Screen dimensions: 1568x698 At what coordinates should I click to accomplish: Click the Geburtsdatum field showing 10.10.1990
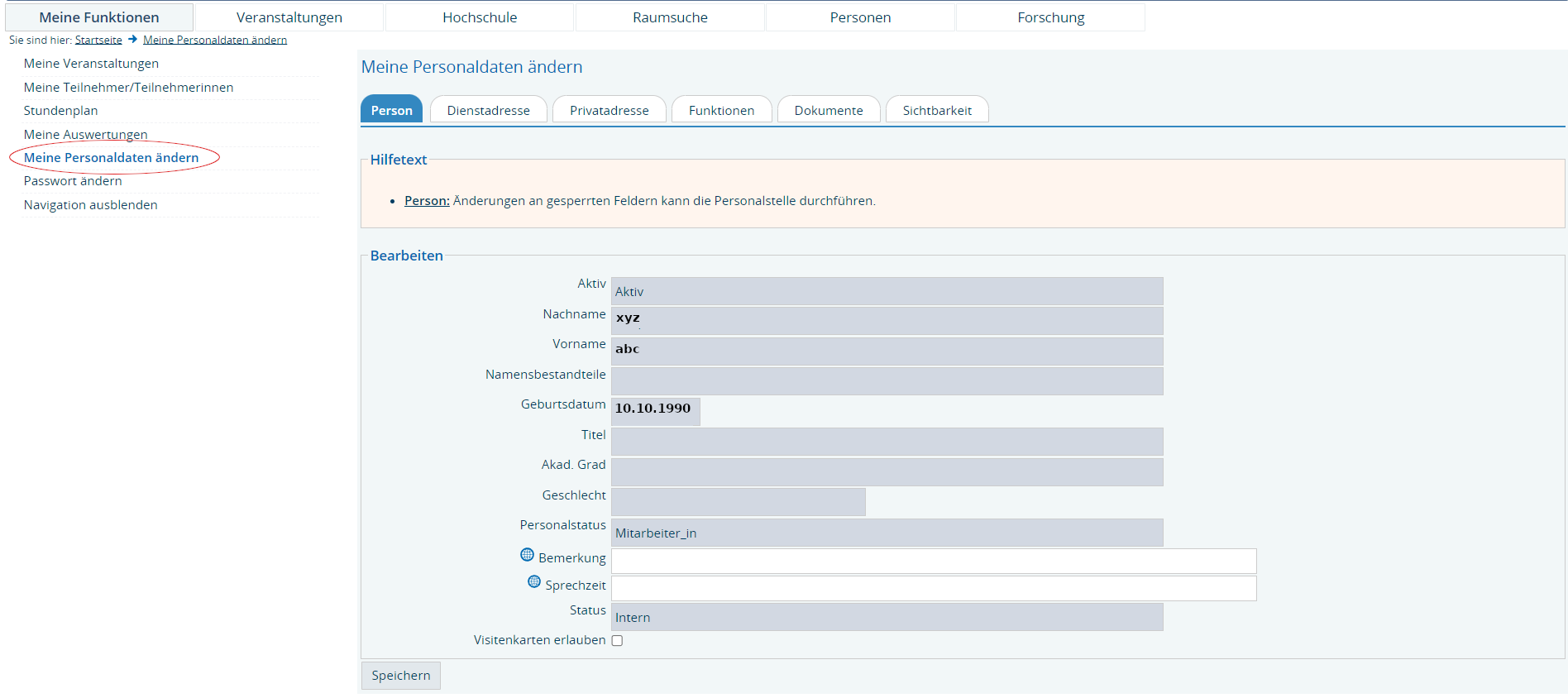click(x=656, y=412)
